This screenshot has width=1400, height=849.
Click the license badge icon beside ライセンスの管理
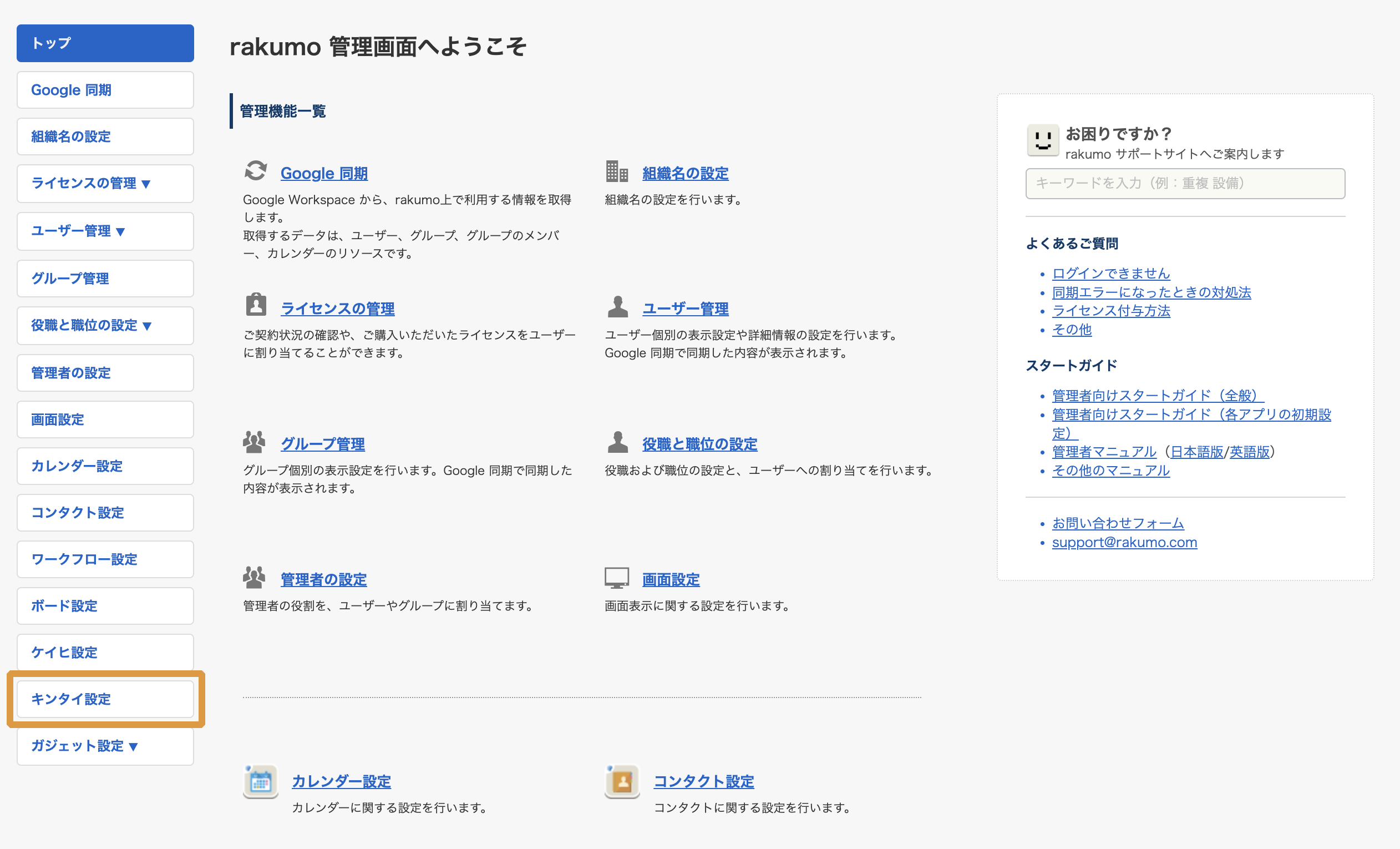(x=256, y=305)
